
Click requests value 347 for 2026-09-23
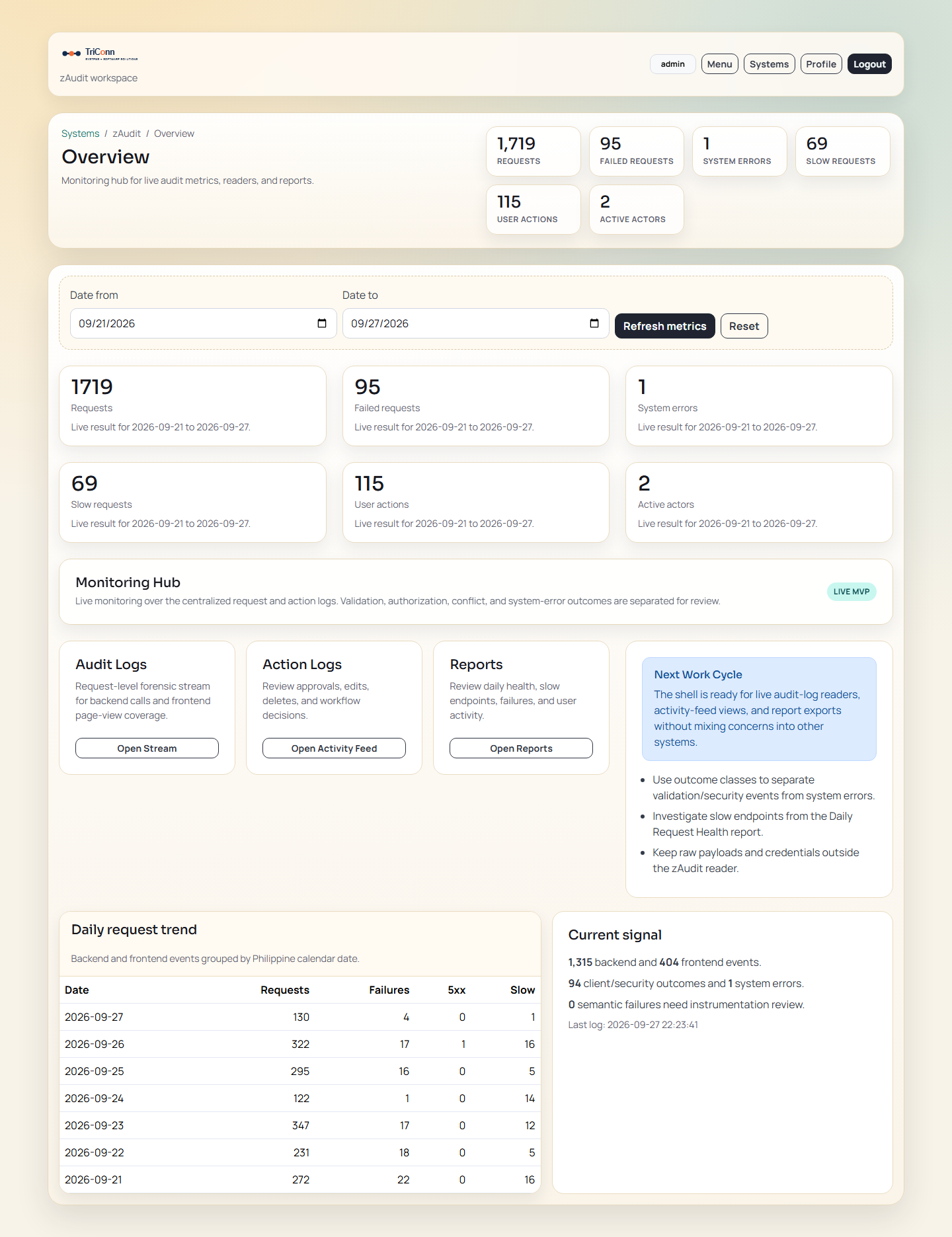pos(301,1126)
